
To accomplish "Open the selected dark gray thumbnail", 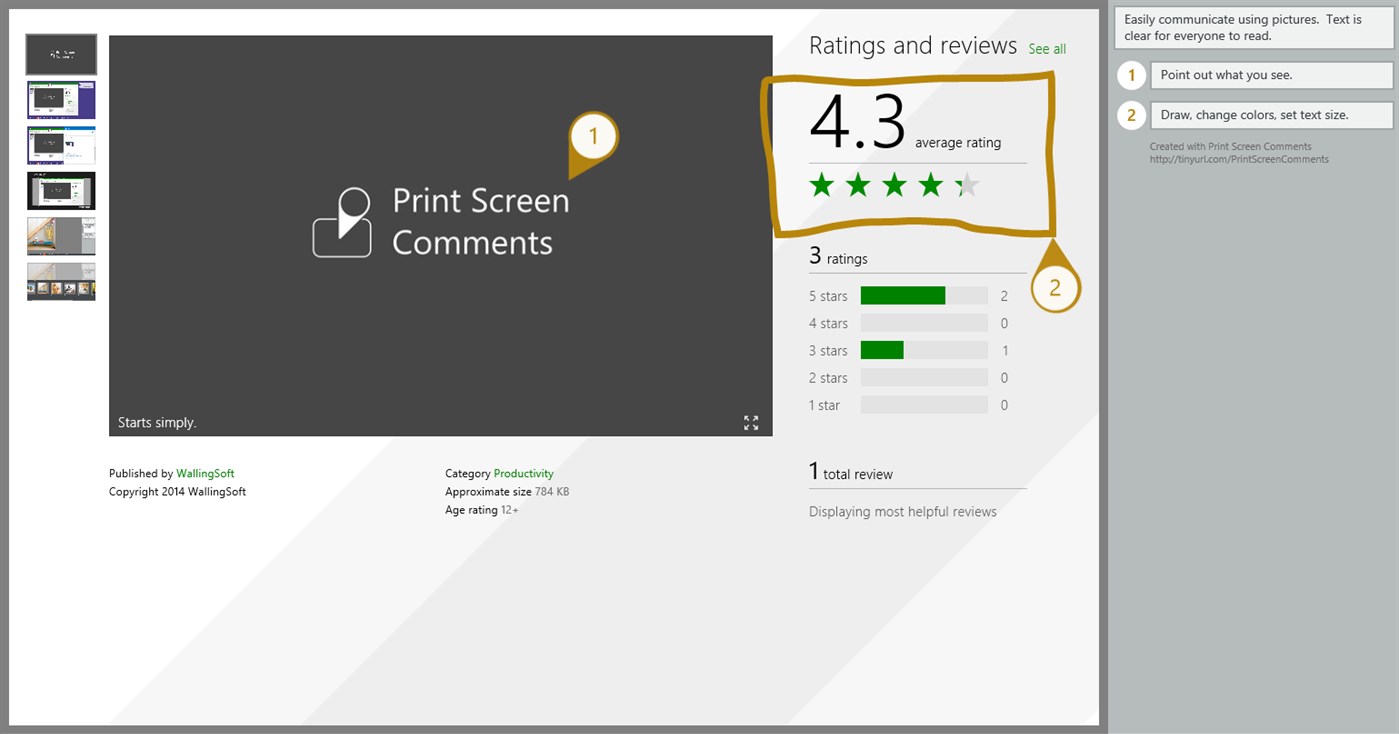I will (61, 54).
